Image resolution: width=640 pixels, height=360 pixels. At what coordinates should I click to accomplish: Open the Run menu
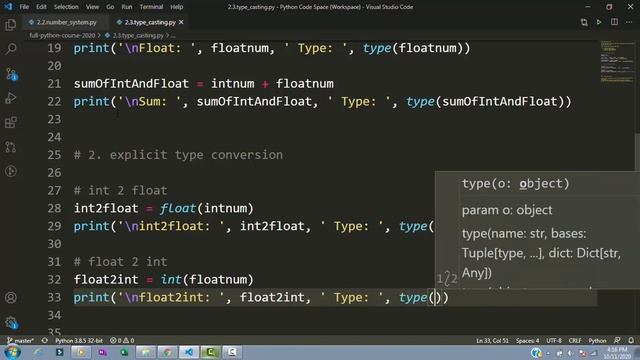pyautogui.click(x=127, y=7)
